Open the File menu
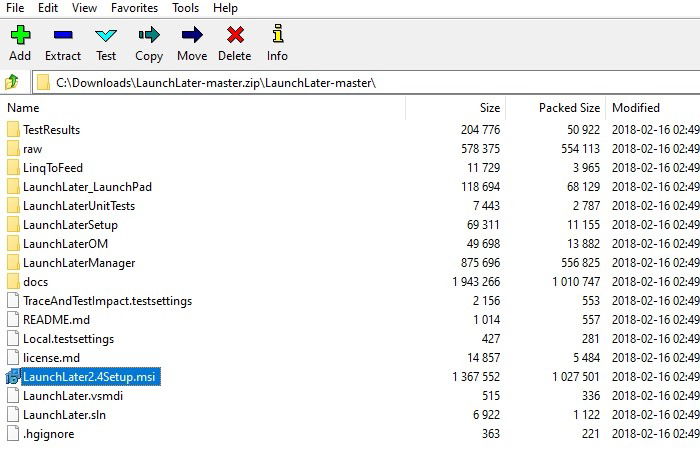The width and height of the screenshot is (700, 463). (15, 8)
